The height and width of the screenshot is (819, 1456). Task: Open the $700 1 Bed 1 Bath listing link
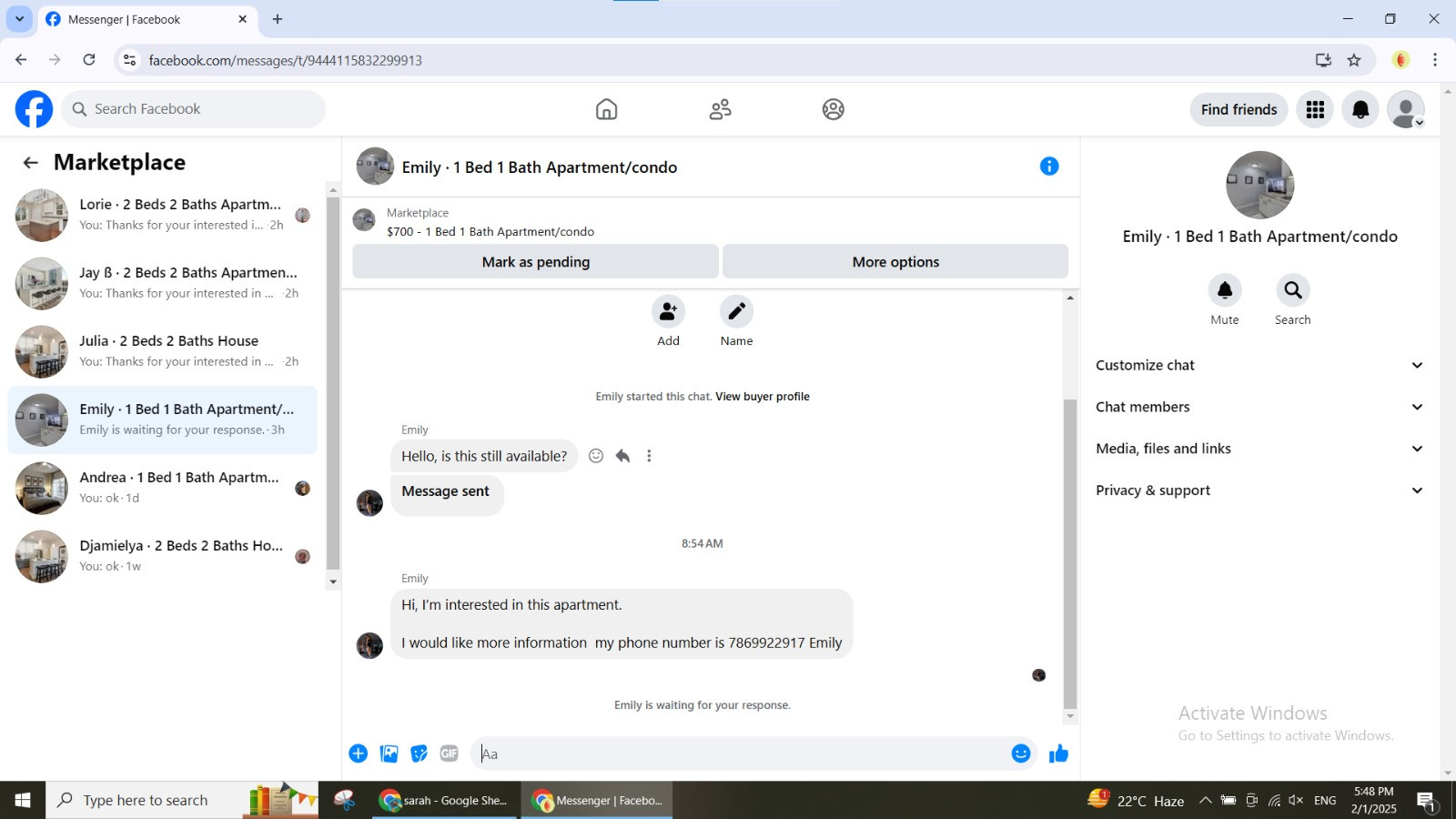coord(490,232)
